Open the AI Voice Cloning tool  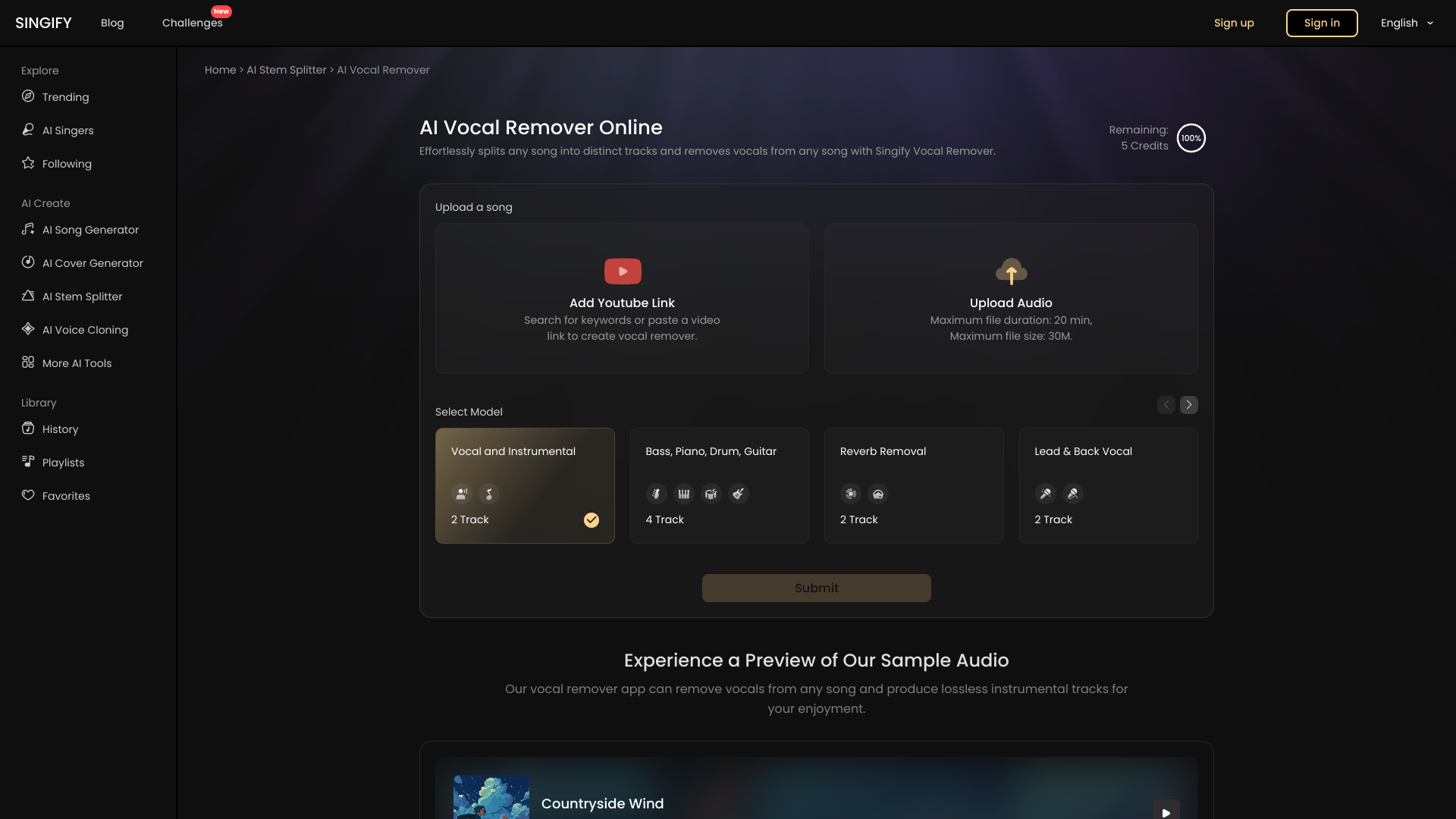point(85,330)
